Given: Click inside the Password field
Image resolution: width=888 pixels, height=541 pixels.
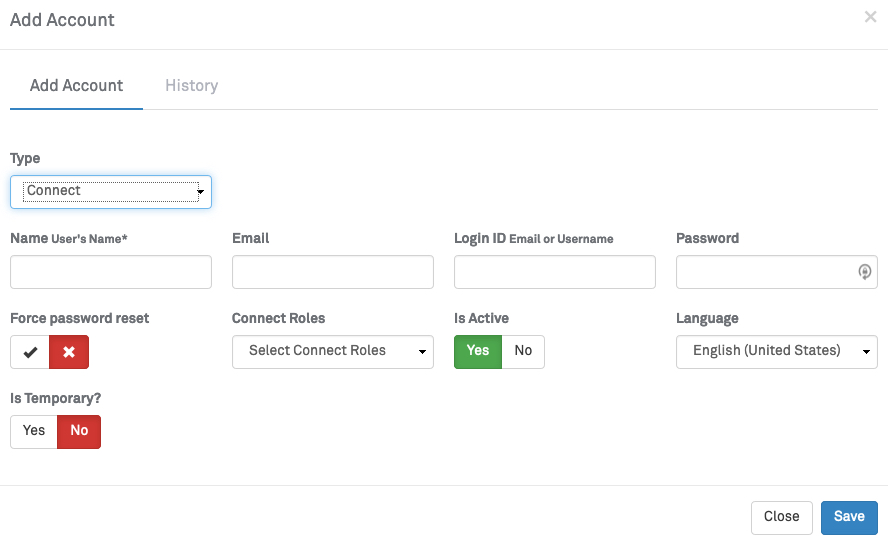Looking at the screenshot, I should tap(765, 272).
